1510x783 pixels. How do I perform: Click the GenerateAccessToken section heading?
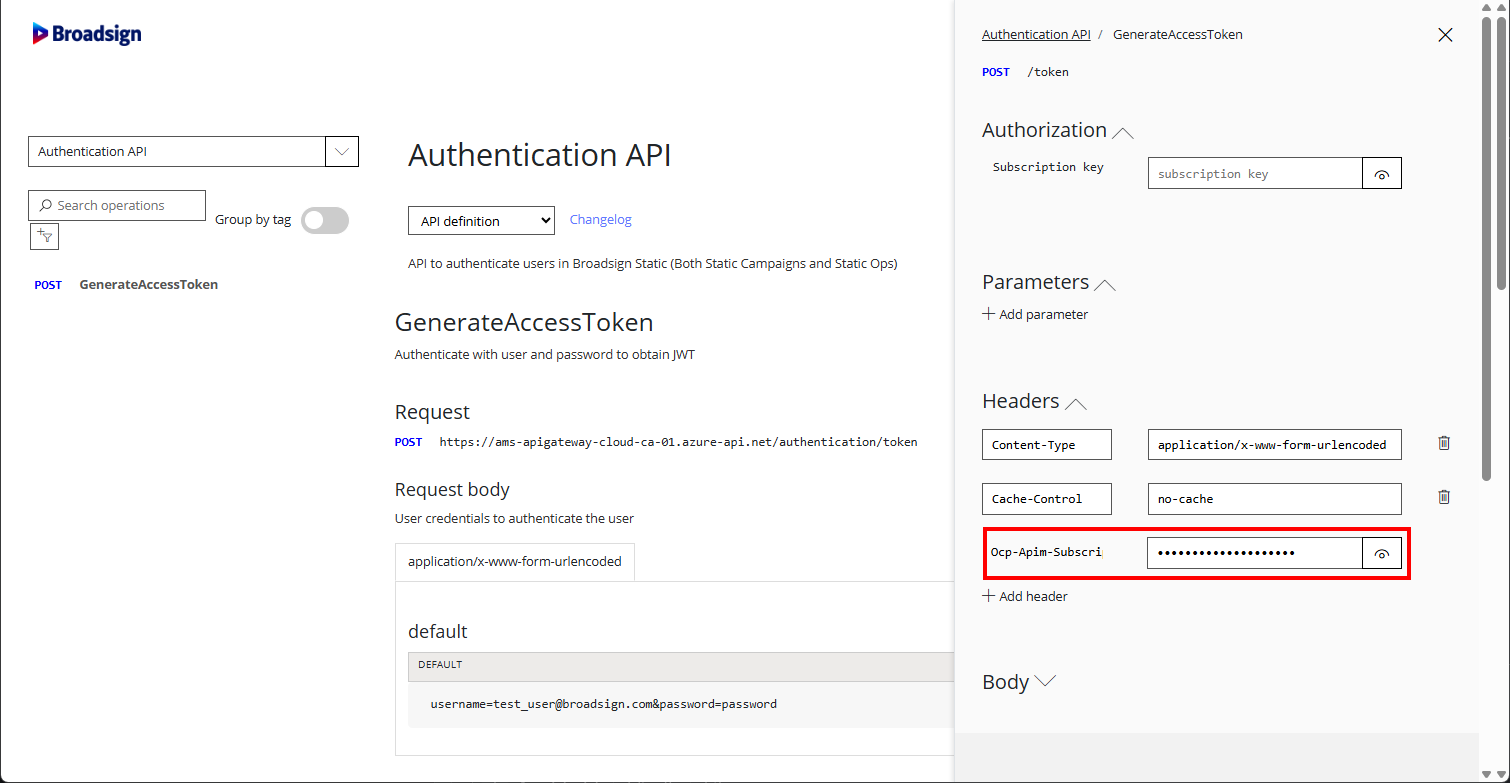point(524,322)
